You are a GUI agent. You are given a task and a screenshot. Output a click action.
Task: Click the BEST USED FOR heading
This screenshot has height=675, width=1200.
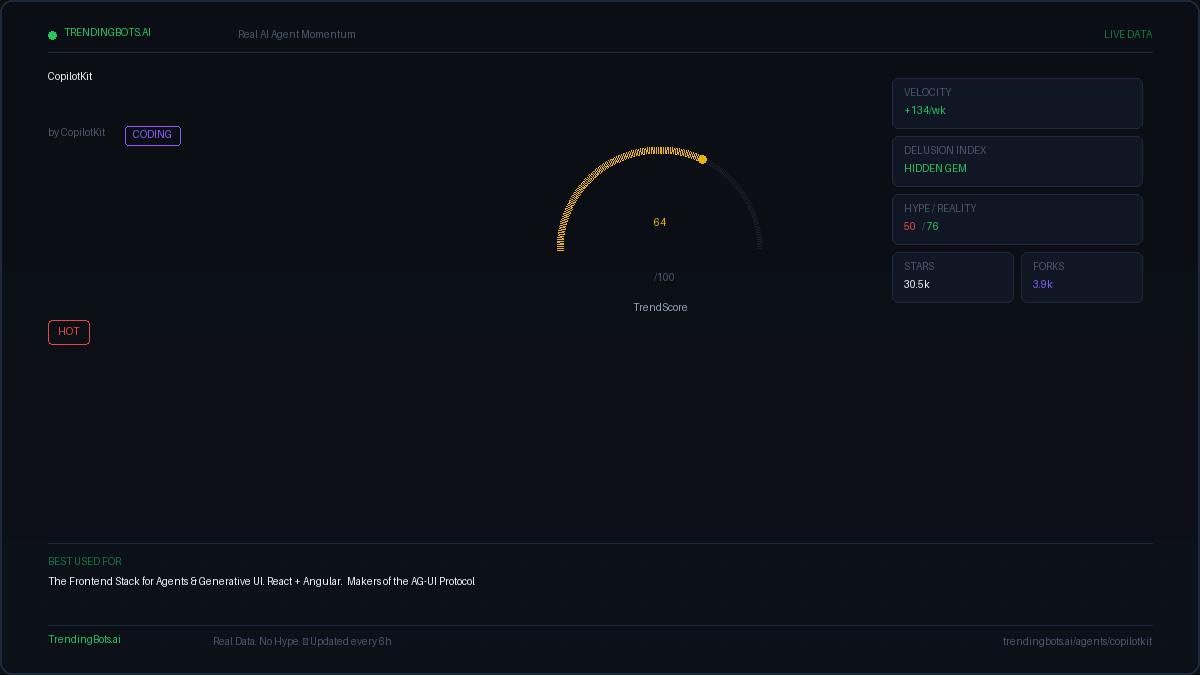coord(85,562)
